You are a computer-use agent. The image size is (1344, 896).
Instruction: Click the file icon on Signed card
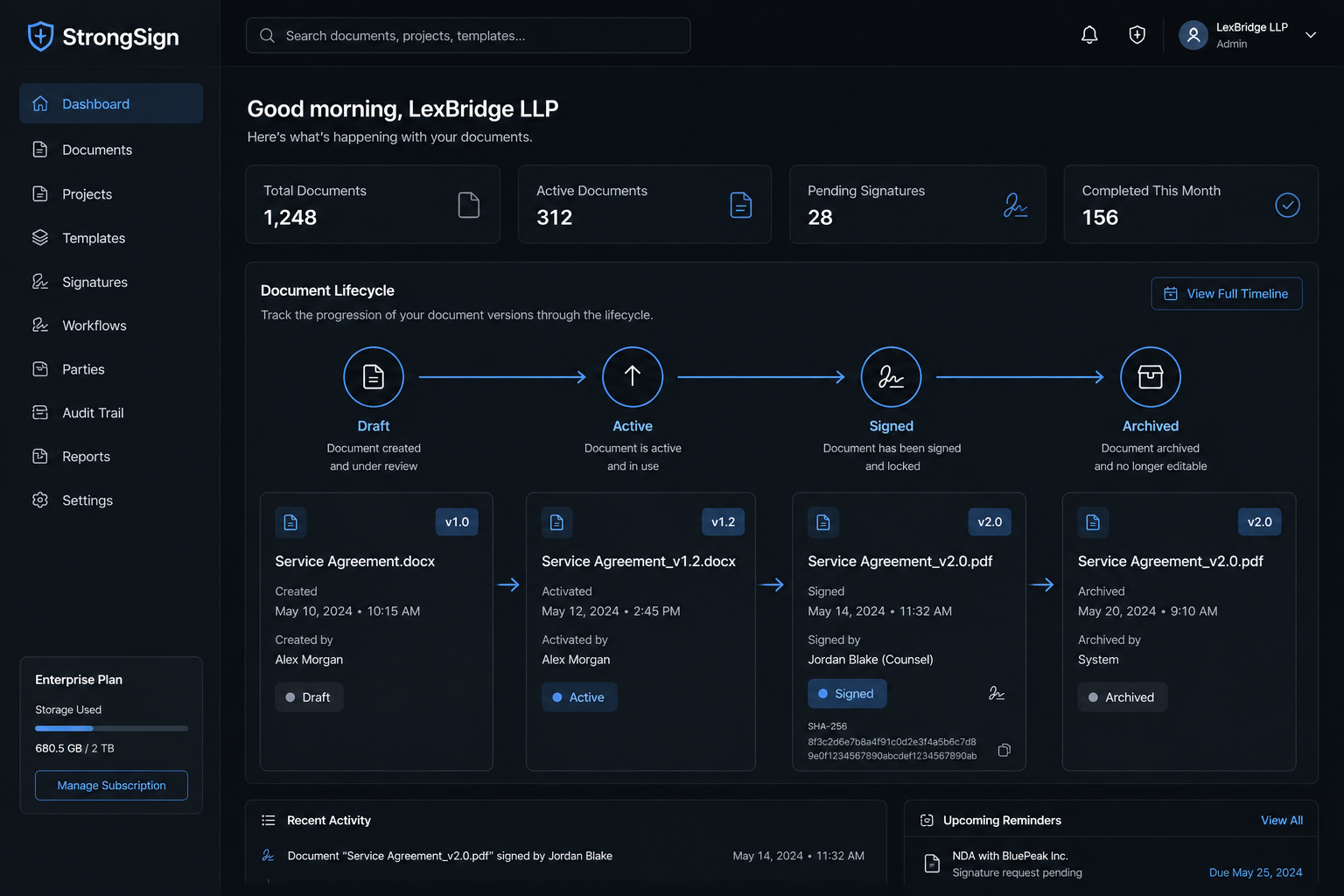click(823, 521)
